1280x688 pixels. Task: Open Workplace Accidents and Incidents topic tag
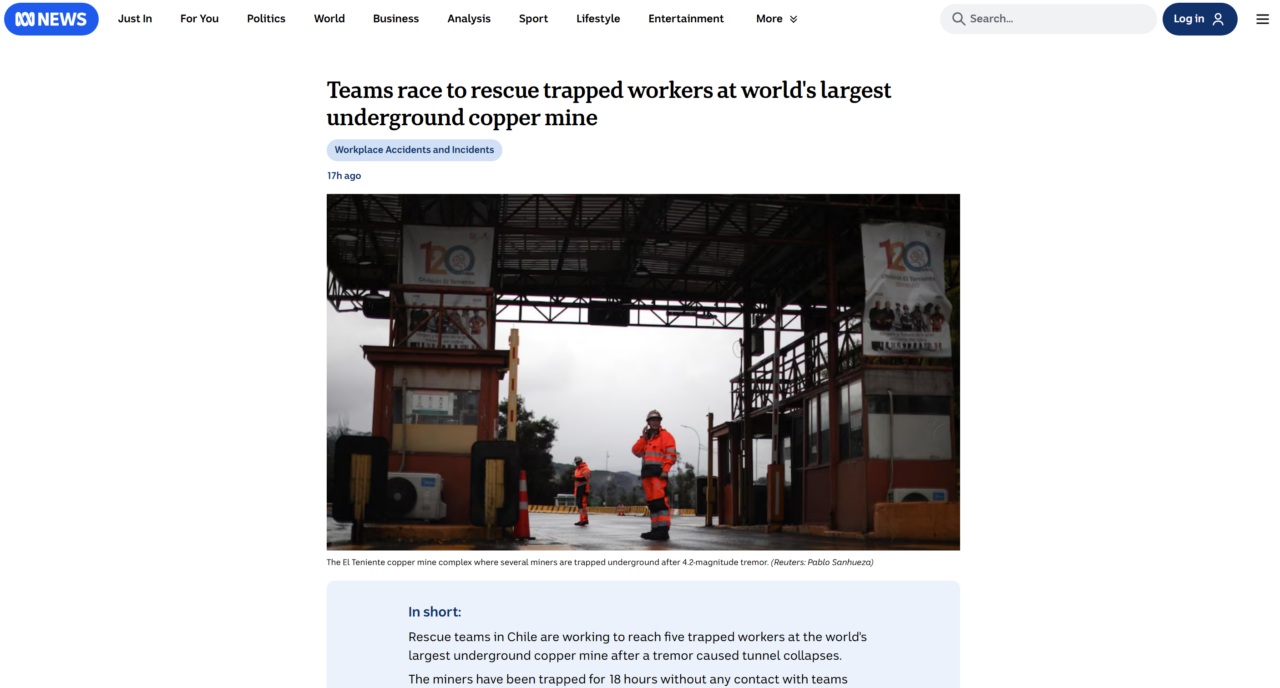tap(414, 150)
